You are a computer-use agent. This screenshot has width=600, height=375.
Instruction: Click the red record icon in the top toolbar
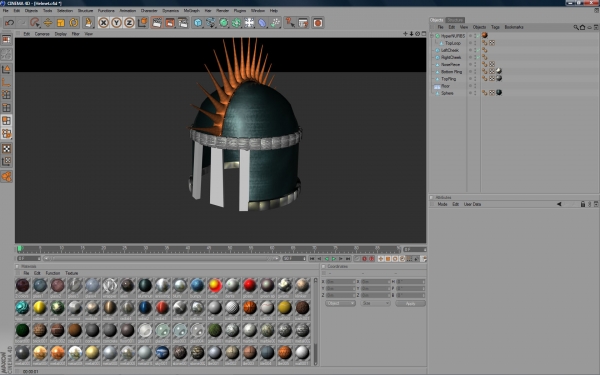click(318, 23)
